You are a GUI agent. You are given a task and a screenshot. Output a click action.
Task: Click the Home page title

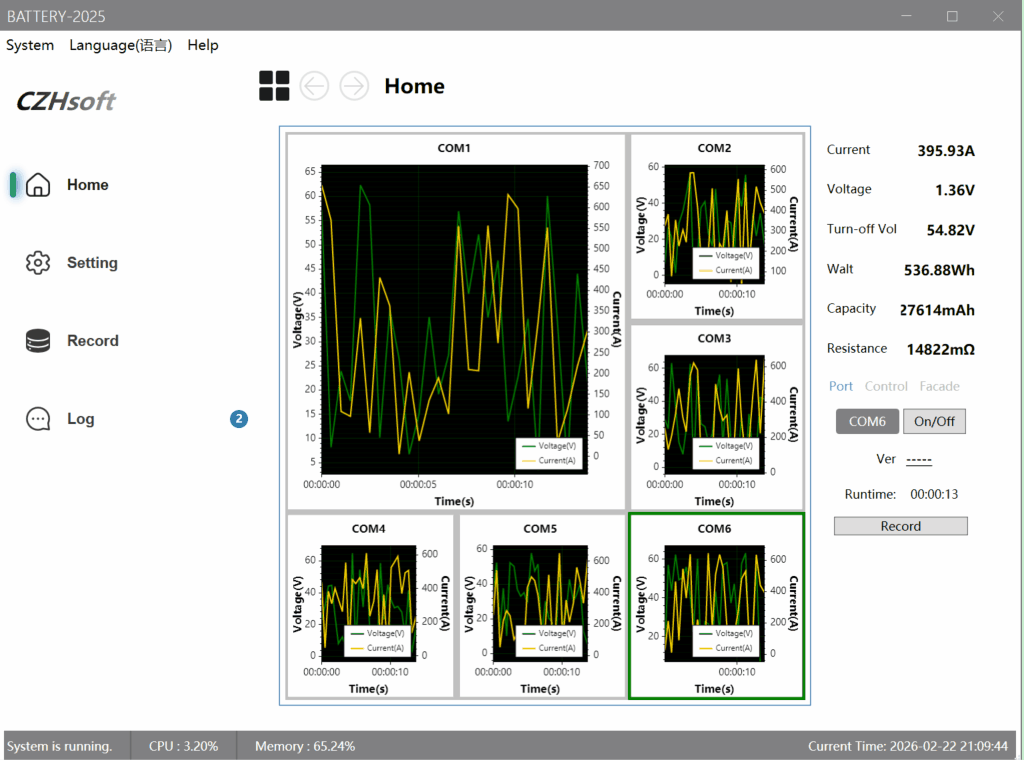(x=414, y=86)
